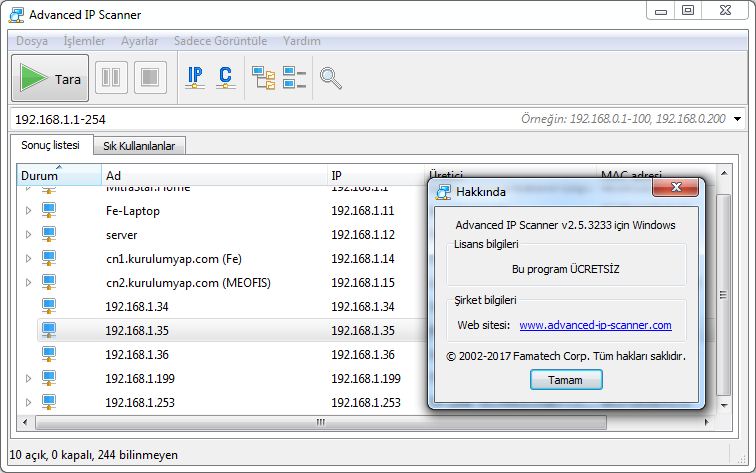756x473 pixels.
Task: Expand the 192.168.1.253 row
Action: click(x=28, y=402)
